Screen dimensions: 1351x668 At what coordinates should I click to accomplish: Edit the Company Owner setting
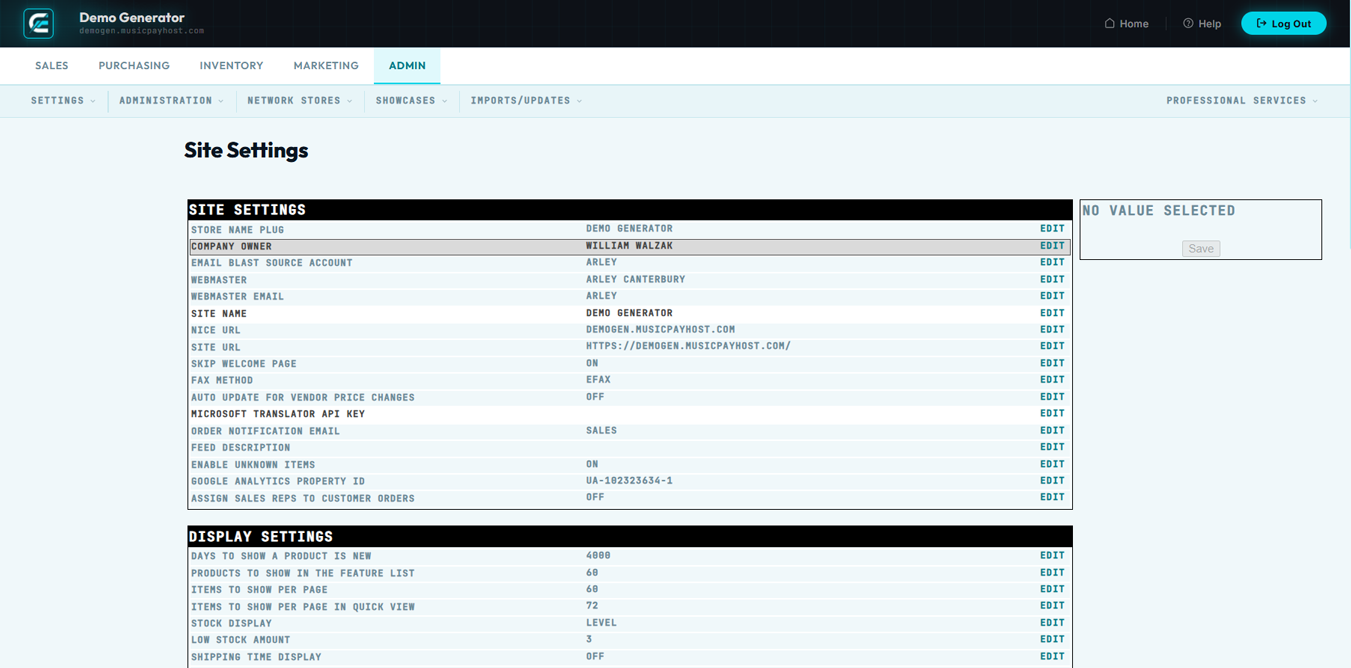point(1052,246)
